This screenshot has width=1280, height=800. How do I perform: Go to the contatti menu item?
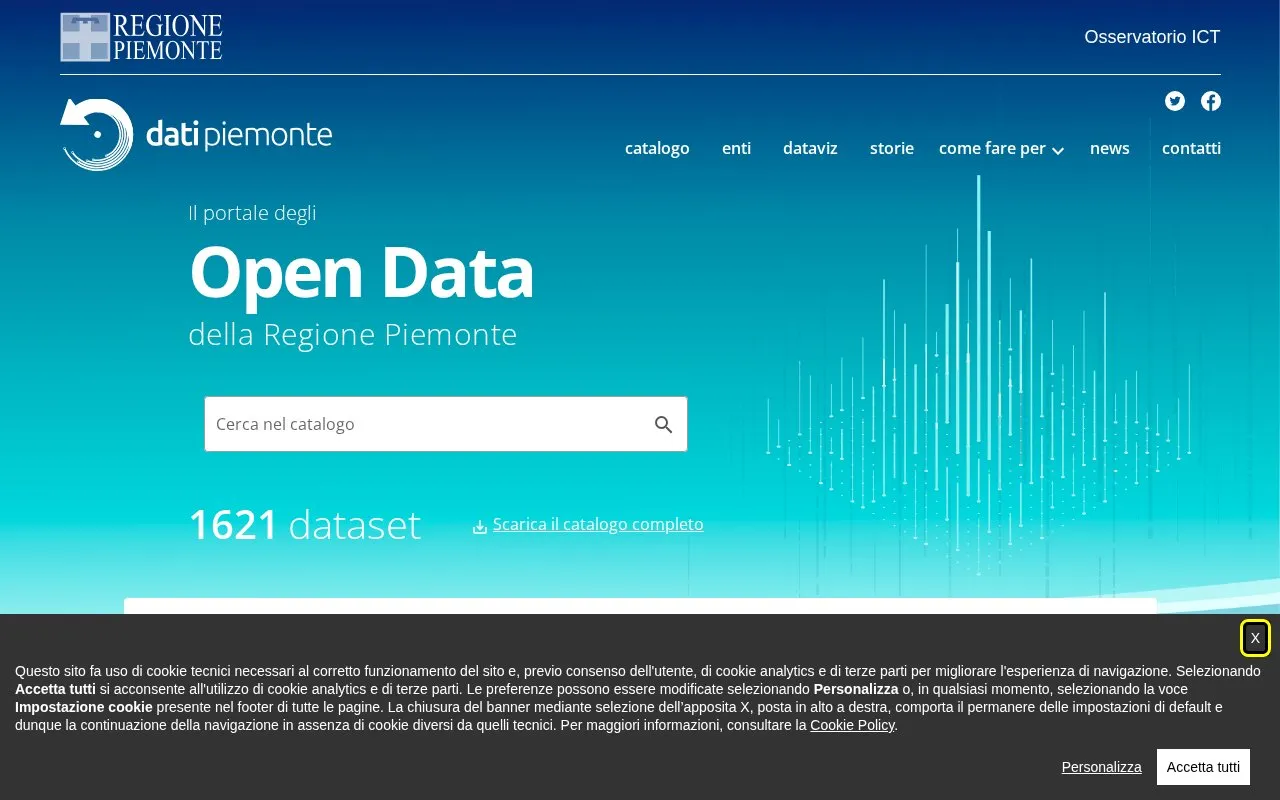pyautogui.click(x=1191, y=148)
